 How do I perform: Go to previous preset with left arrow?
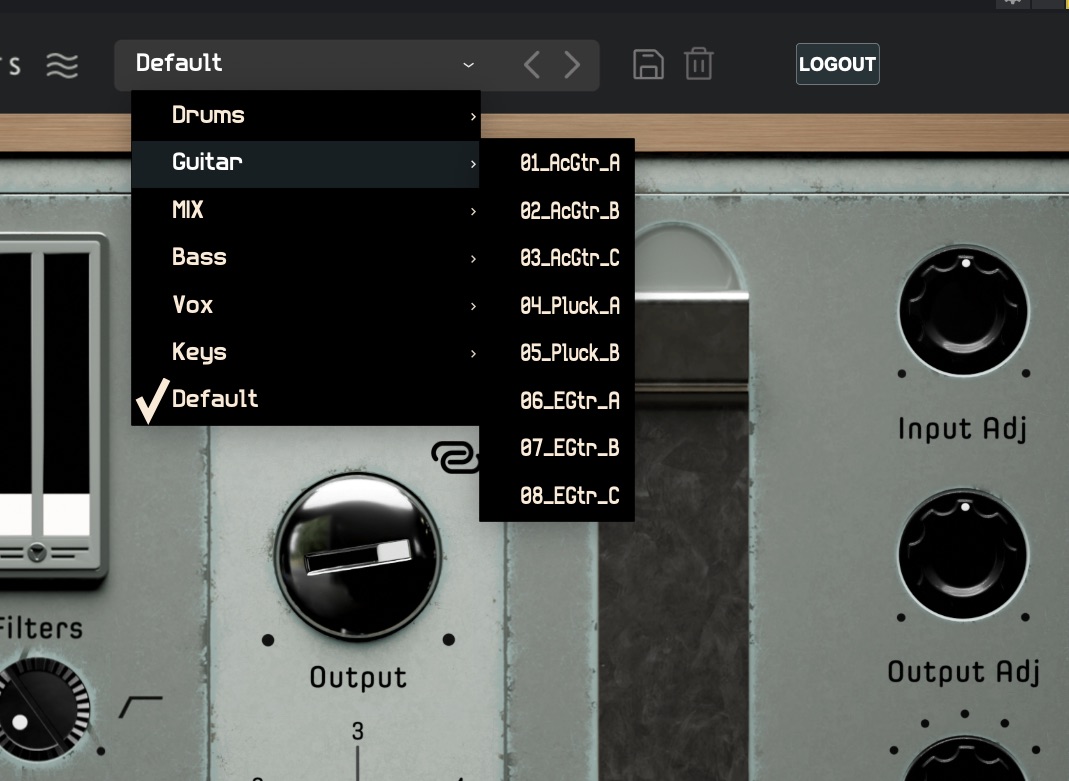pyautogui.click(x=532, y=65)
